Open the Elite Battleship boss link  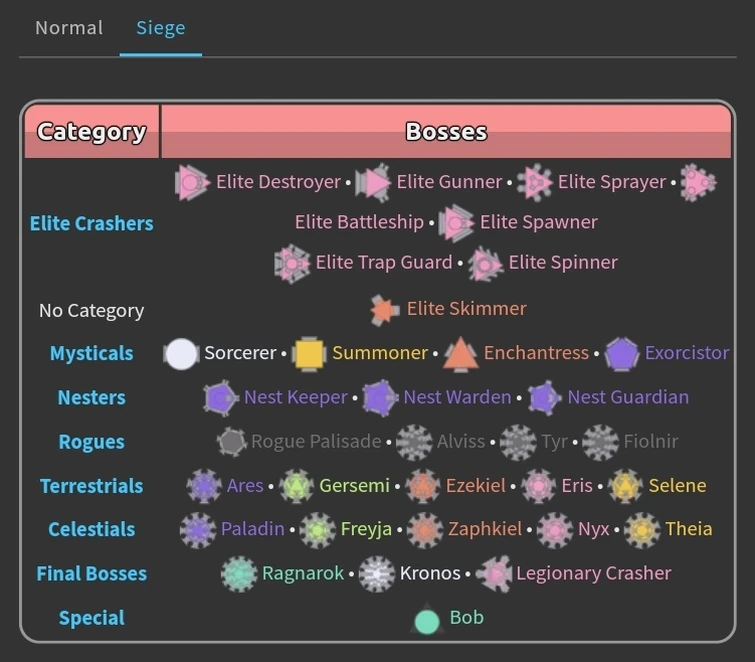click(359, 222)
